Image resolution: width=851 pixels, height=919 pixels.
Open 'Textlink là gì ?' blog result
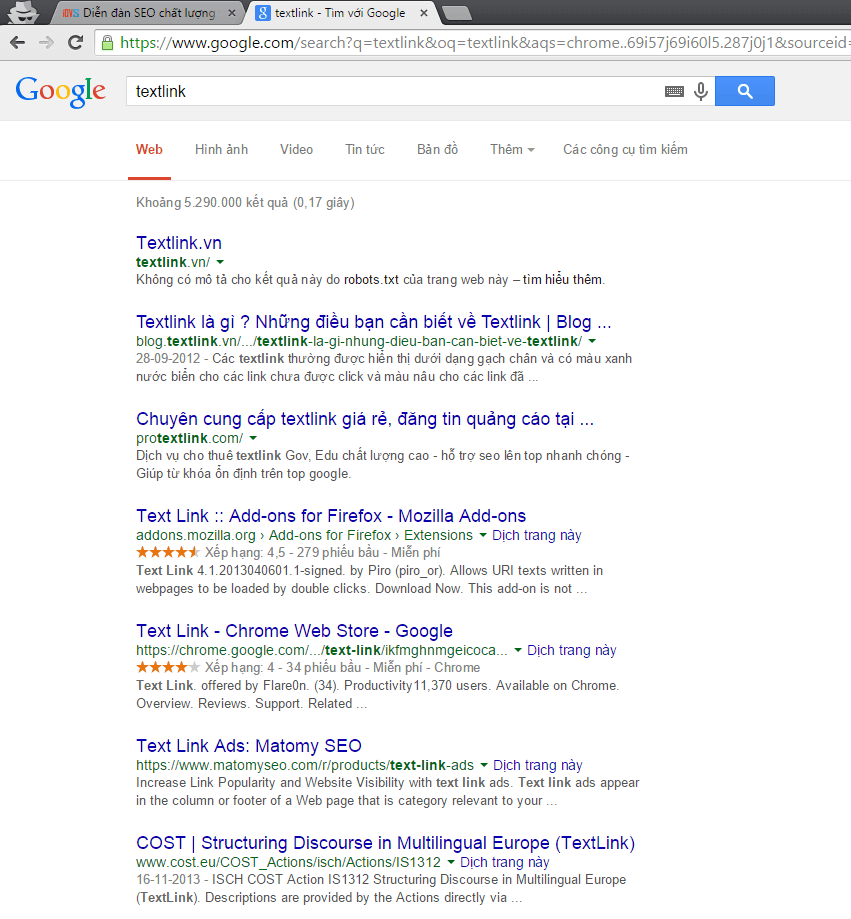click(373, 322)
